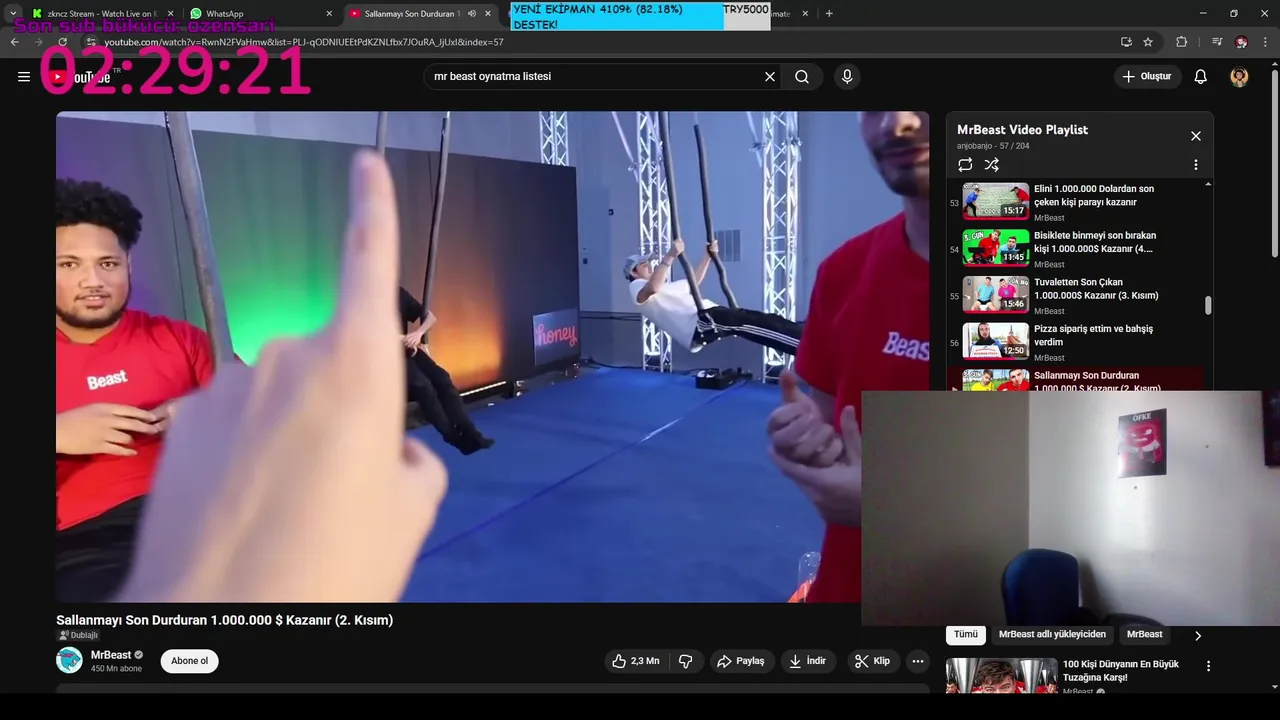Open 'Tuvaletten Son Çıkan' playlist video thumbnail

coord(996,295)
